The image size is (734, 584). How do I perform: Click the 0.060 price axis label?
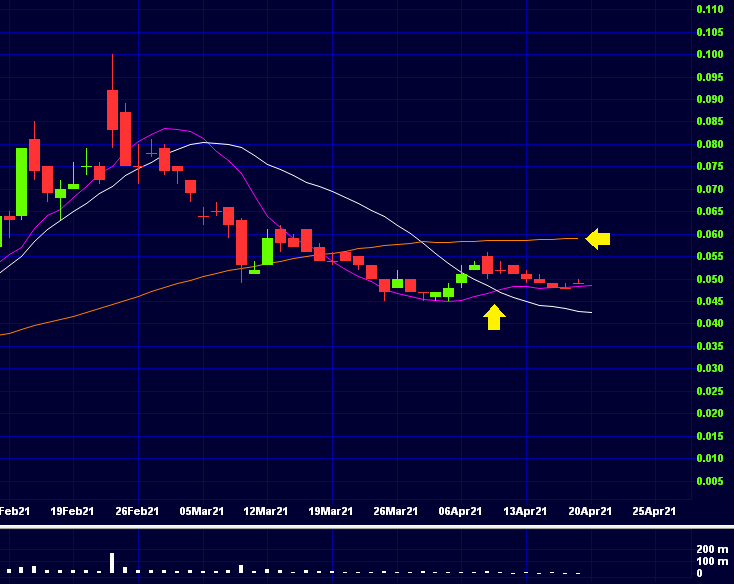(x=710, y=234)
